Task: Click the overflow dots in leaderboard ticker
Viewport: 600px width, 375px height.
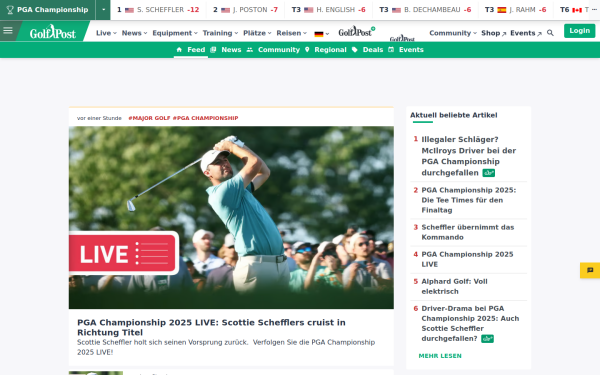Action: click(x=594, y=10)
